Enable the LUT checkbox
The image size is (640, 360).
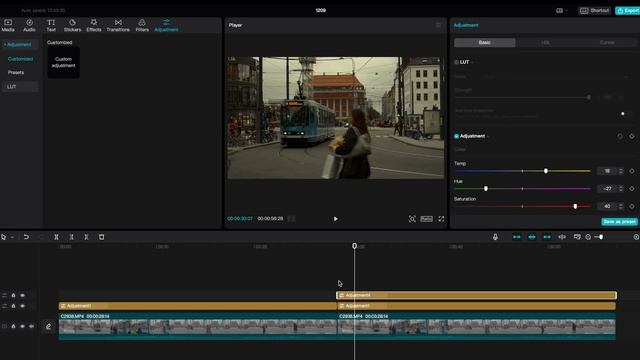456,62
